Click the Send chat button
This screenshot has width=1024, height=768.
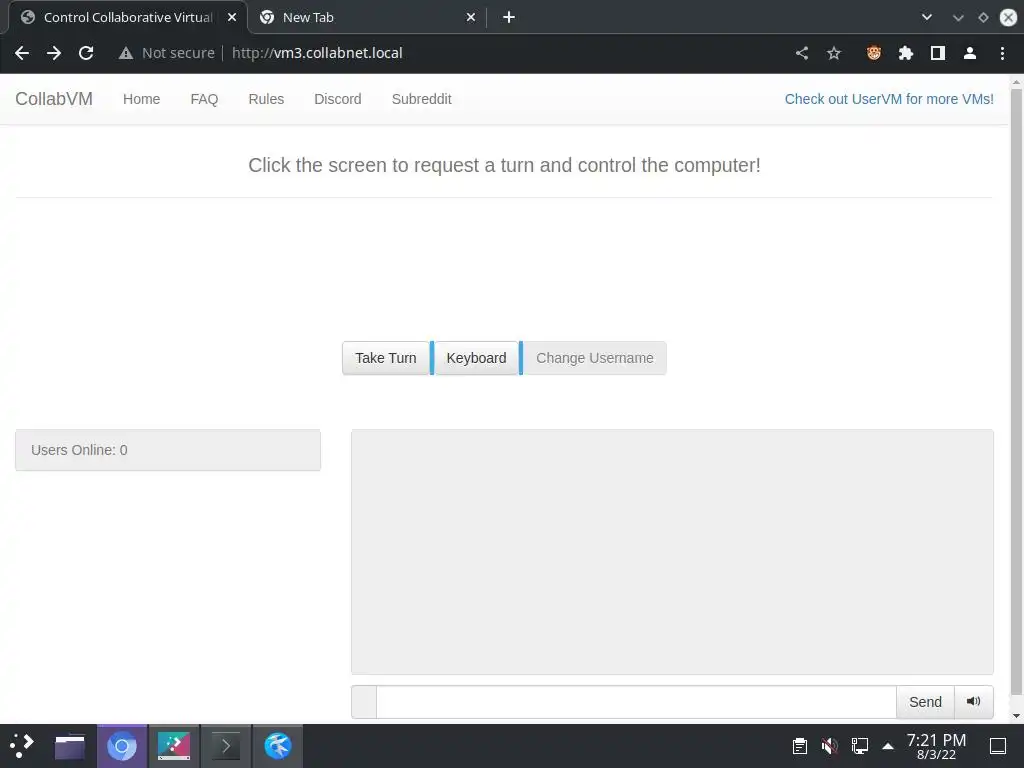(925, 702)
